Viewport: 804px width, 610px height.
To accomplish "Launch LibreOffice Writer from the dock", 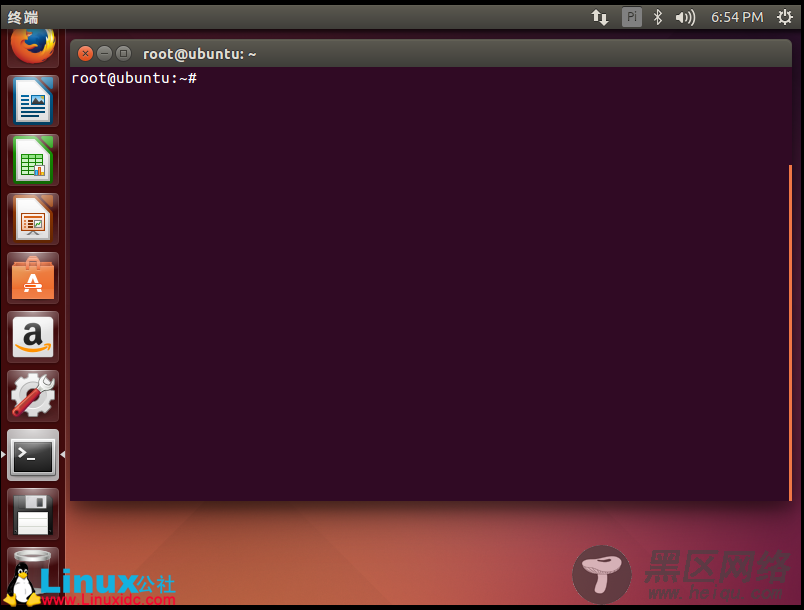I will point(33,101).
